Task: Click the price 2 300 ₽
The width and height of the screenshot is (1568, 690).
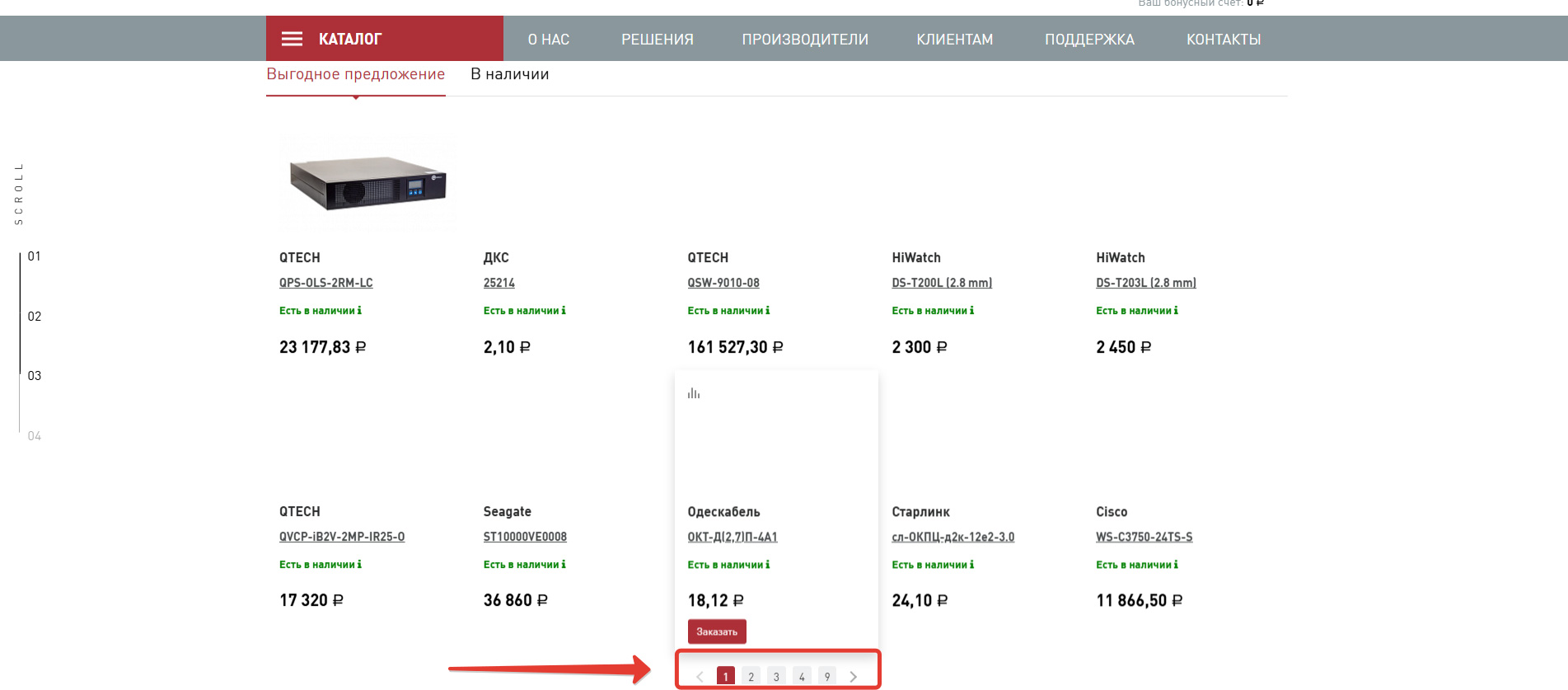Action: pyautogui.click(x=920, y=347)
